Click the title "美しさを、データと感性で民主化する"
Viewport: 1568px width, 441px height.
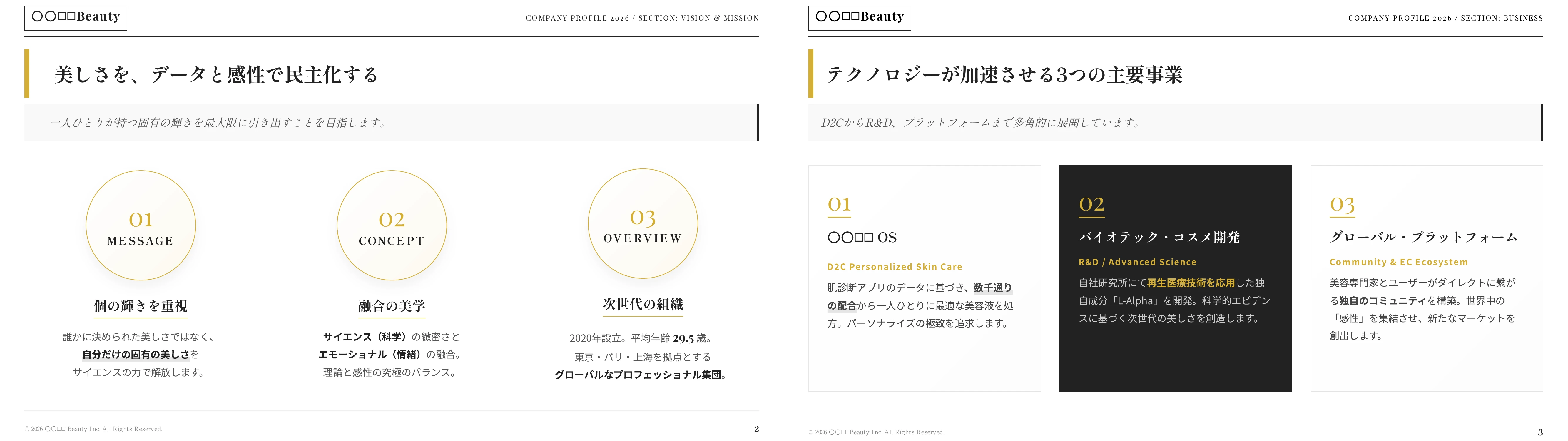click(216, 74)
